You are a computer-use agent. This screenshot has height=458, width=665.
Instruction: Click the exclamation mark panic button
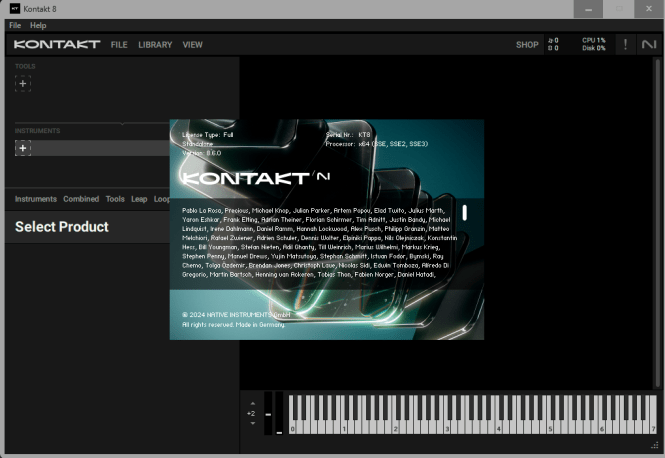(625, 45)
